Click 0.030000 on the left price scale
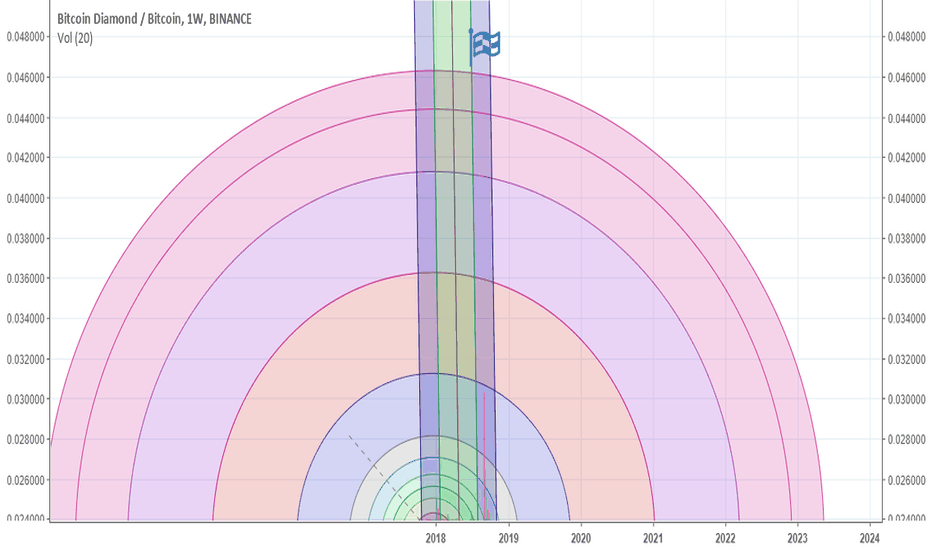 [26, 399]
